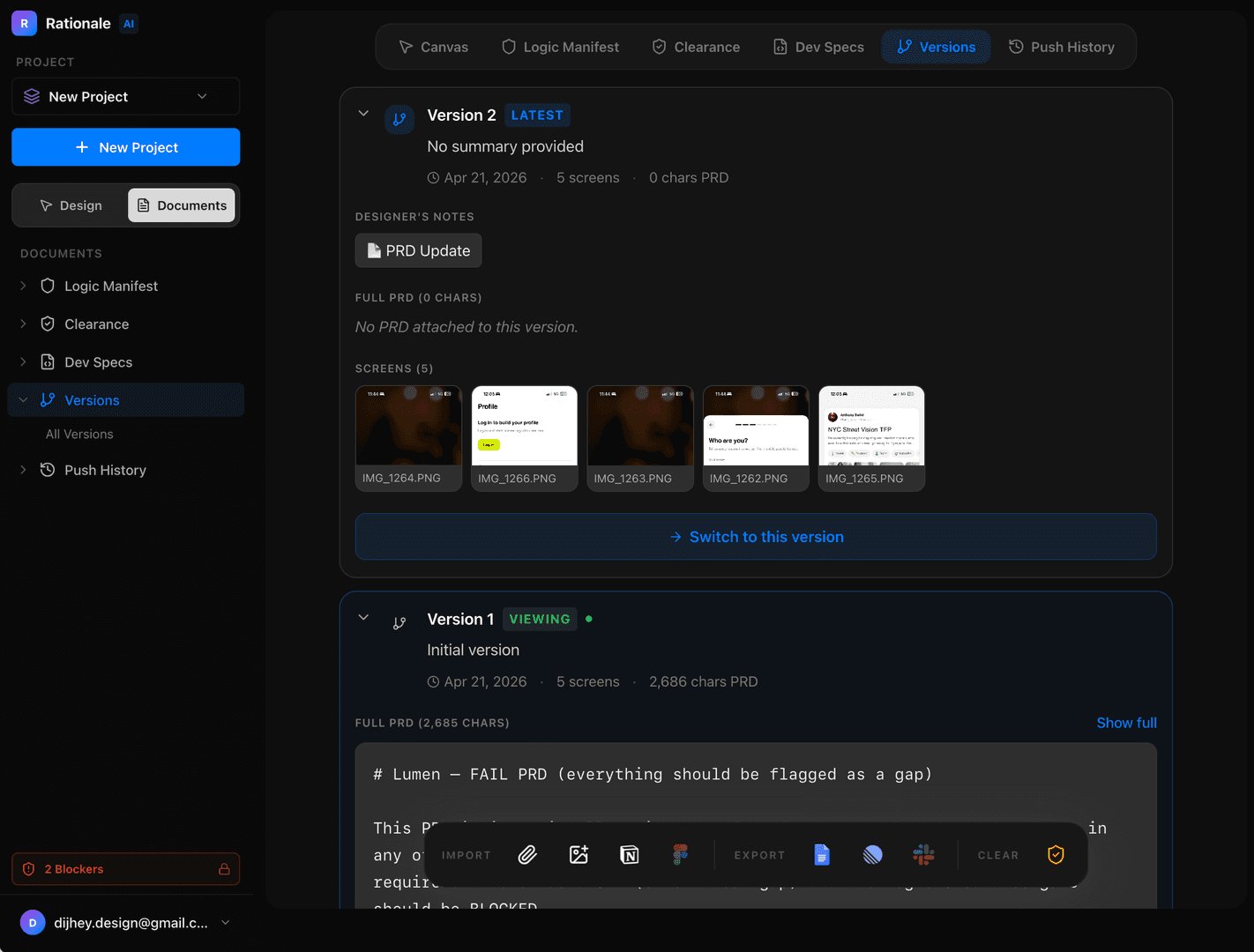
Task: Open account menu for dijhey.design@gmail.c...
Action: 125,923
